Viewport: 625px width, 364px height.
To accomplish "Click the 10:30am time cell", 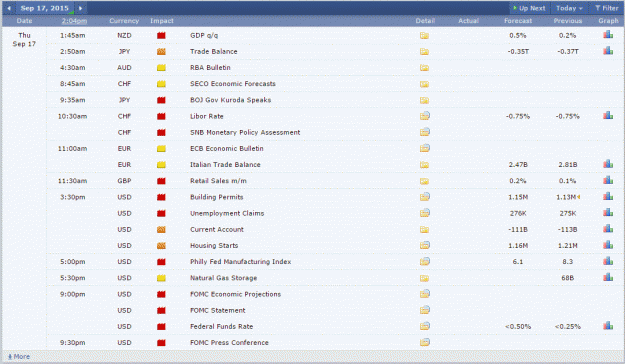I will pyautogui.click(x=72, y=116).
